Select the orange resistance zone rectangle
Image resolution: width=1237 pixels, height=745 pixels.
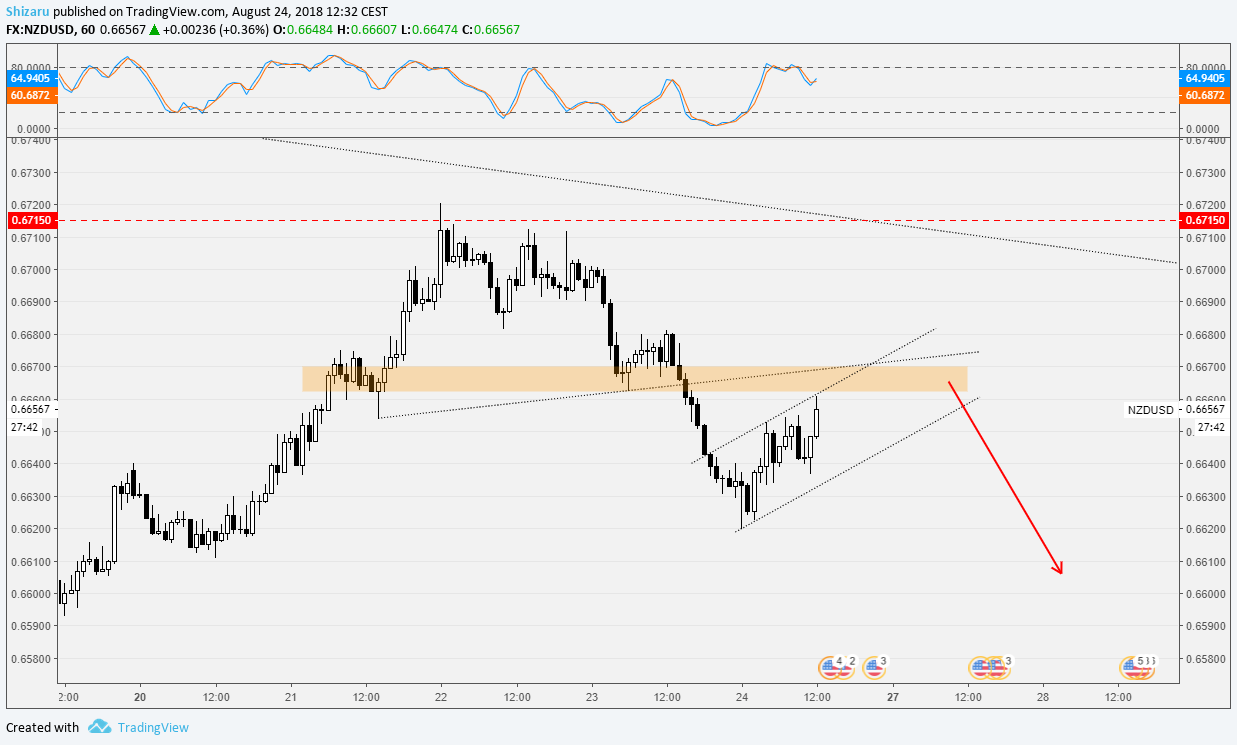click(x=635, y=378)
